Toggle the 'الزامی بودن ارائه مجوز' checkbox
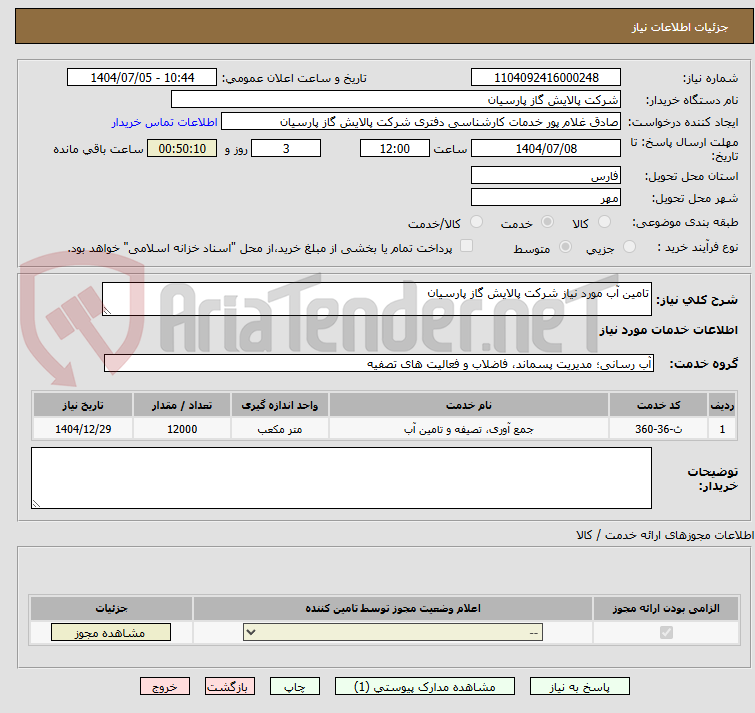This screenshot has width=755, height=713. (x=666, y=633)
